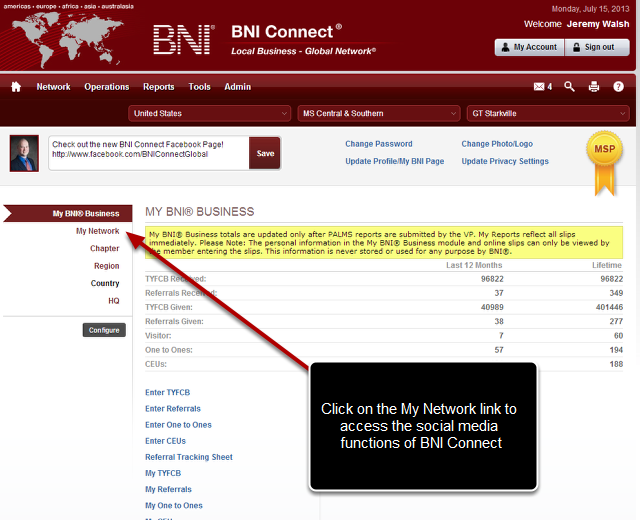The image size is (640, 520).
Task: Open the Change Password link
Action: tap(378, 144)
